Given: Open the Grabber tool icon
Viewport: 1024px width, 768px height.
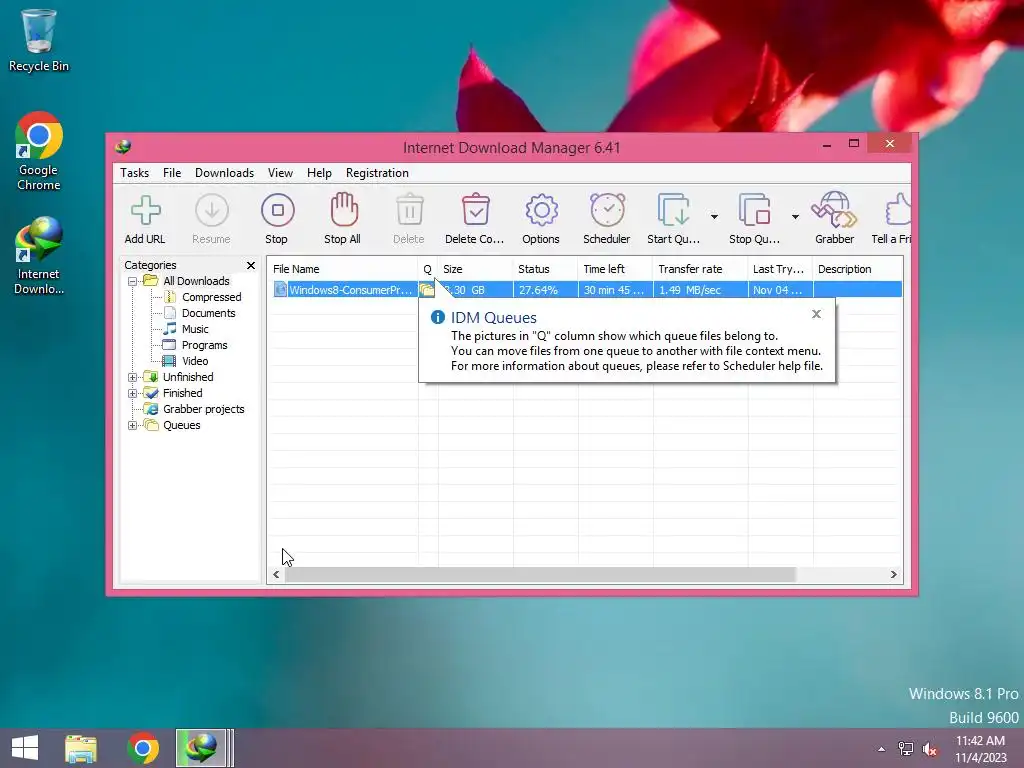Looking at the screenshot, I should pos(834,210).
